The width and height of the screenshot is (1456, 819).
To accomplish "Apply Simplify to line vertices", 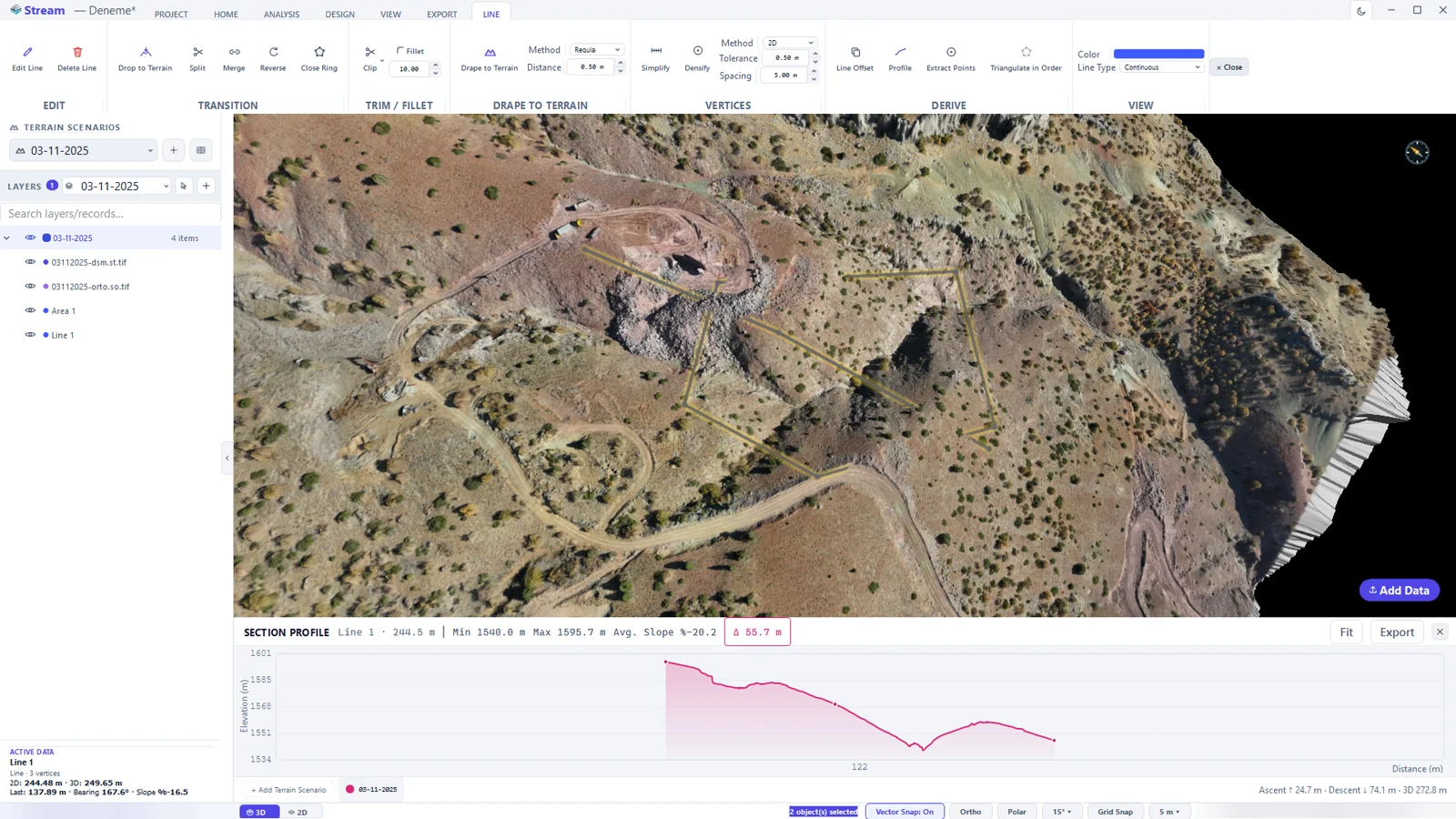I will (x=655, y=58).
